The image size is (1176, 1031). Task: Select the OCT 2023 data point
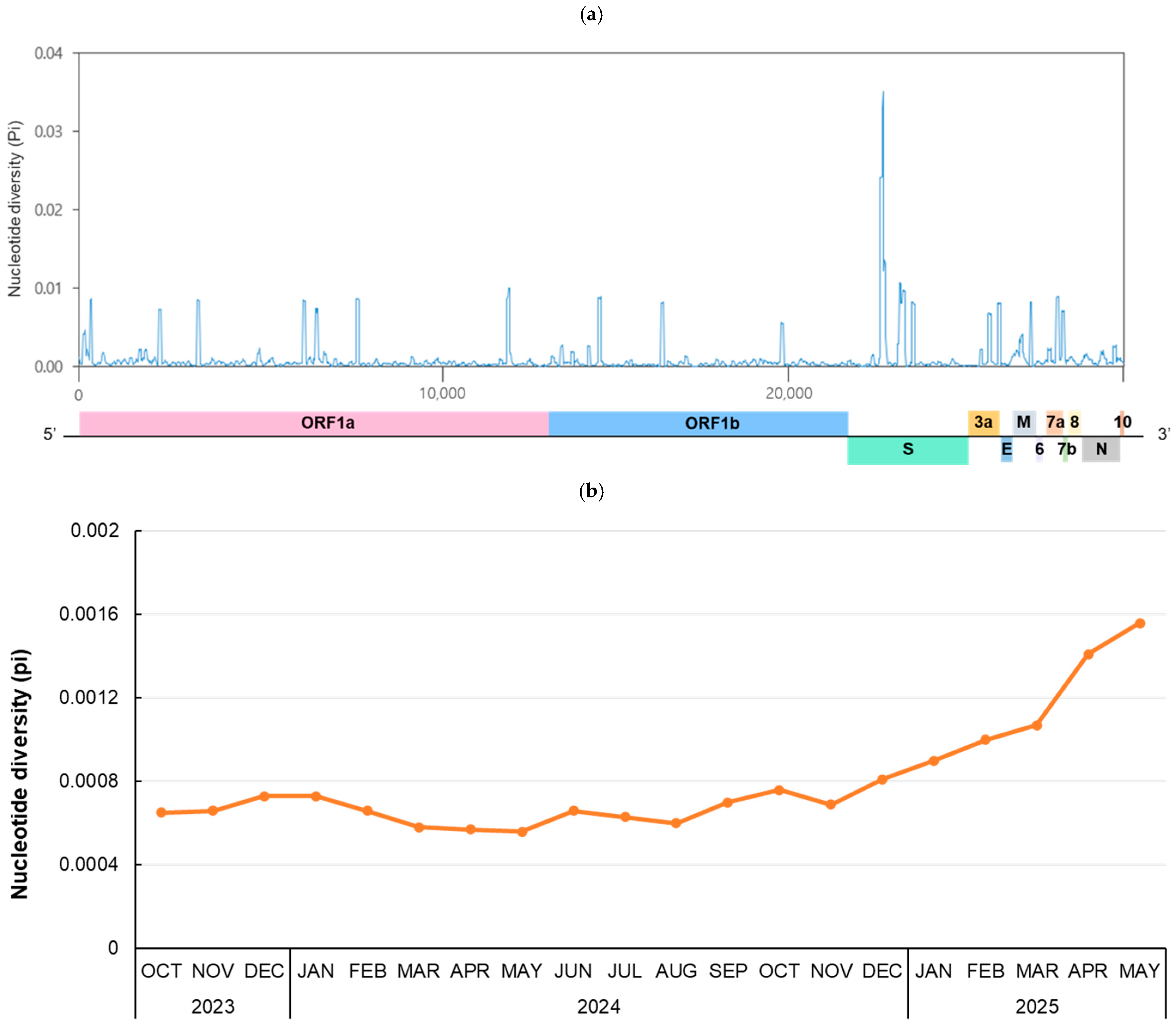(x=161, y=812)
